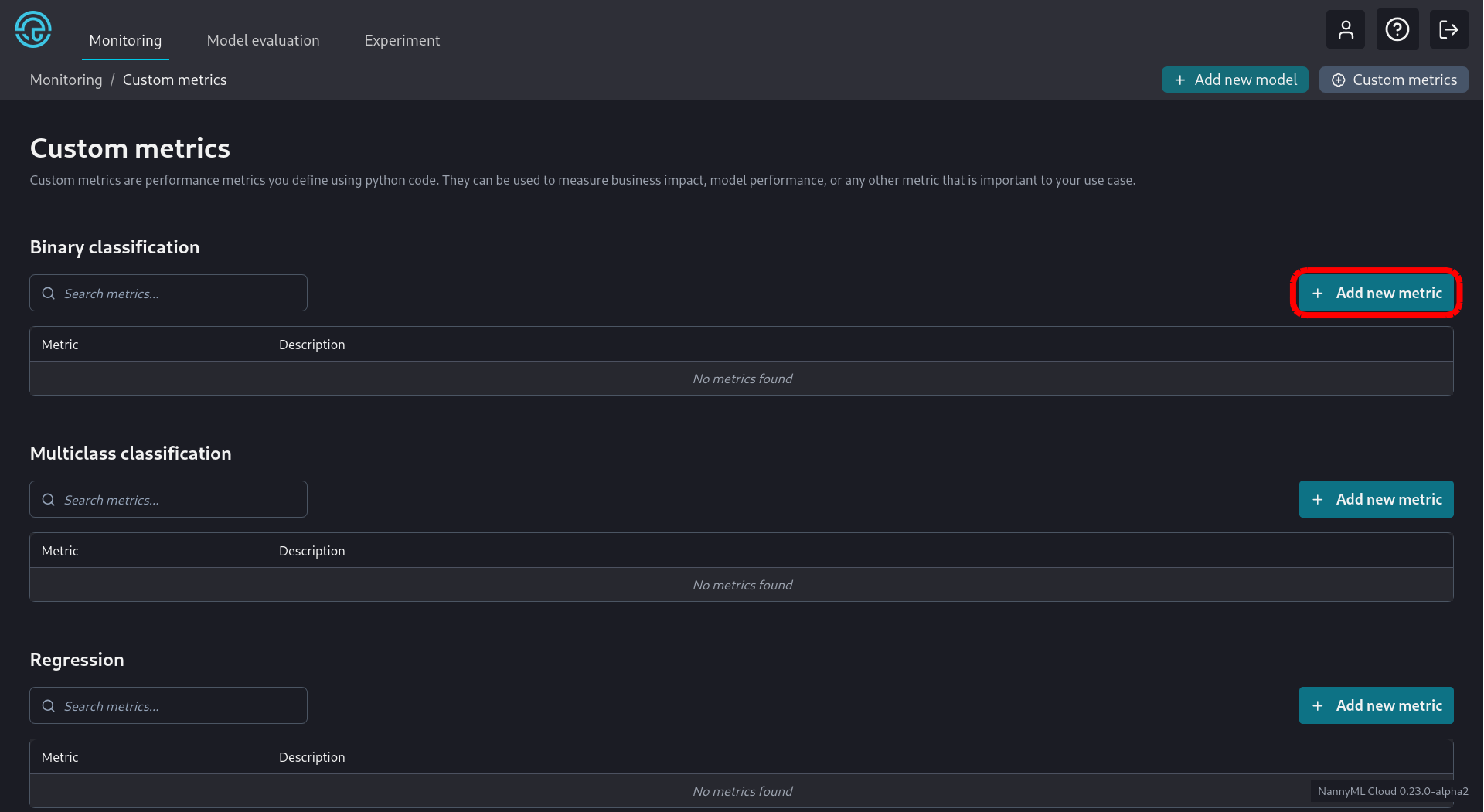
Task: Click magnifier icon in Multiclass classification search
Action: click(49, 500)
